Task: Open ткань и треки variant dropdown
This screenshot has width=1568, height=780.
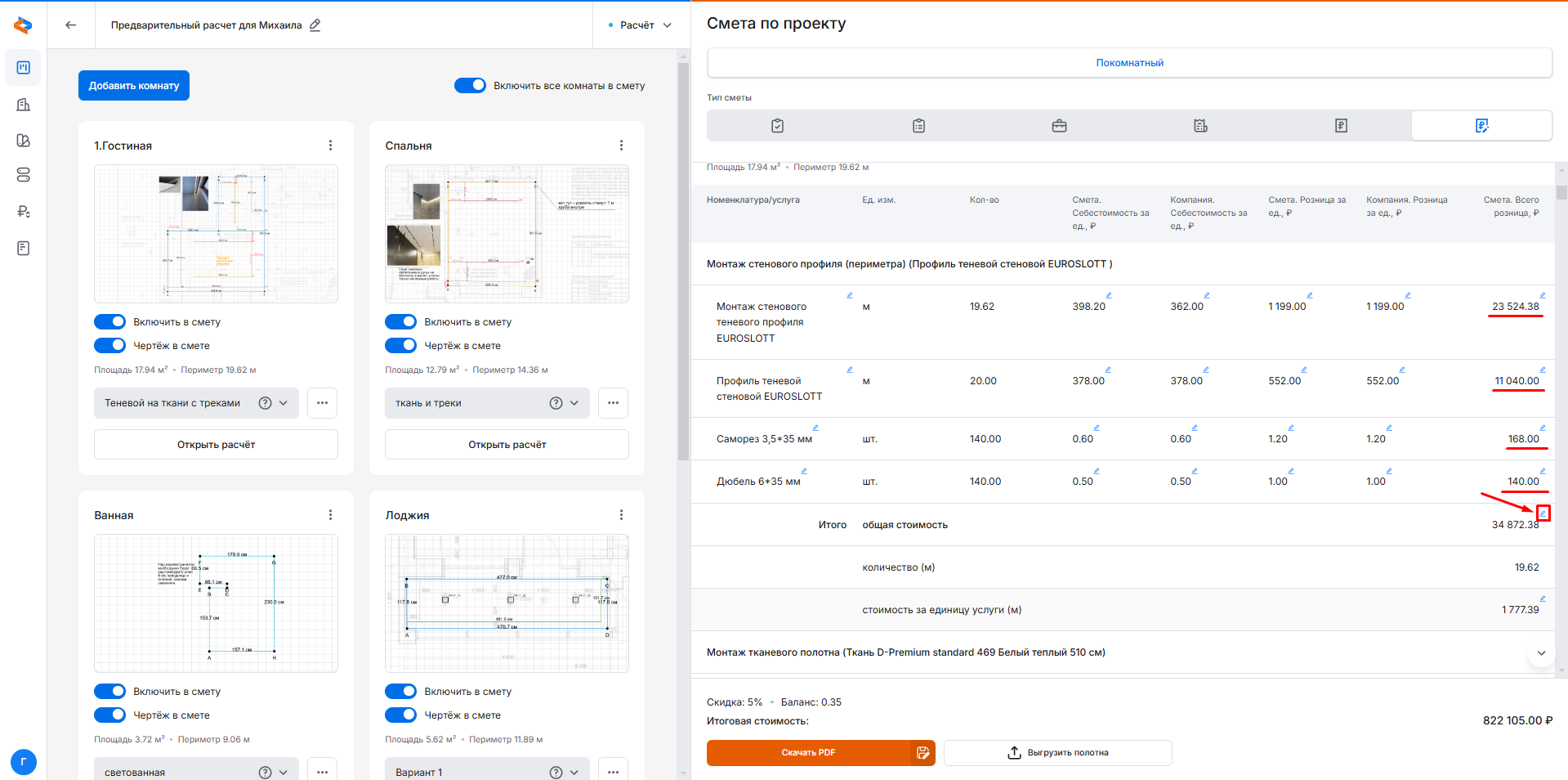Action: pos(487,403)
